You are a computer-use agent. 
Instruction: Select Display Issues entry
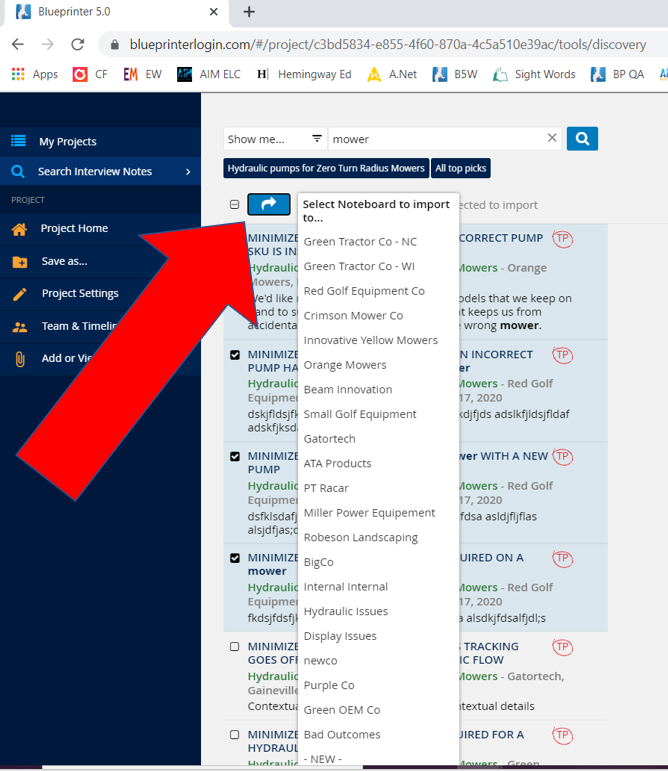(x=340, y=636)
